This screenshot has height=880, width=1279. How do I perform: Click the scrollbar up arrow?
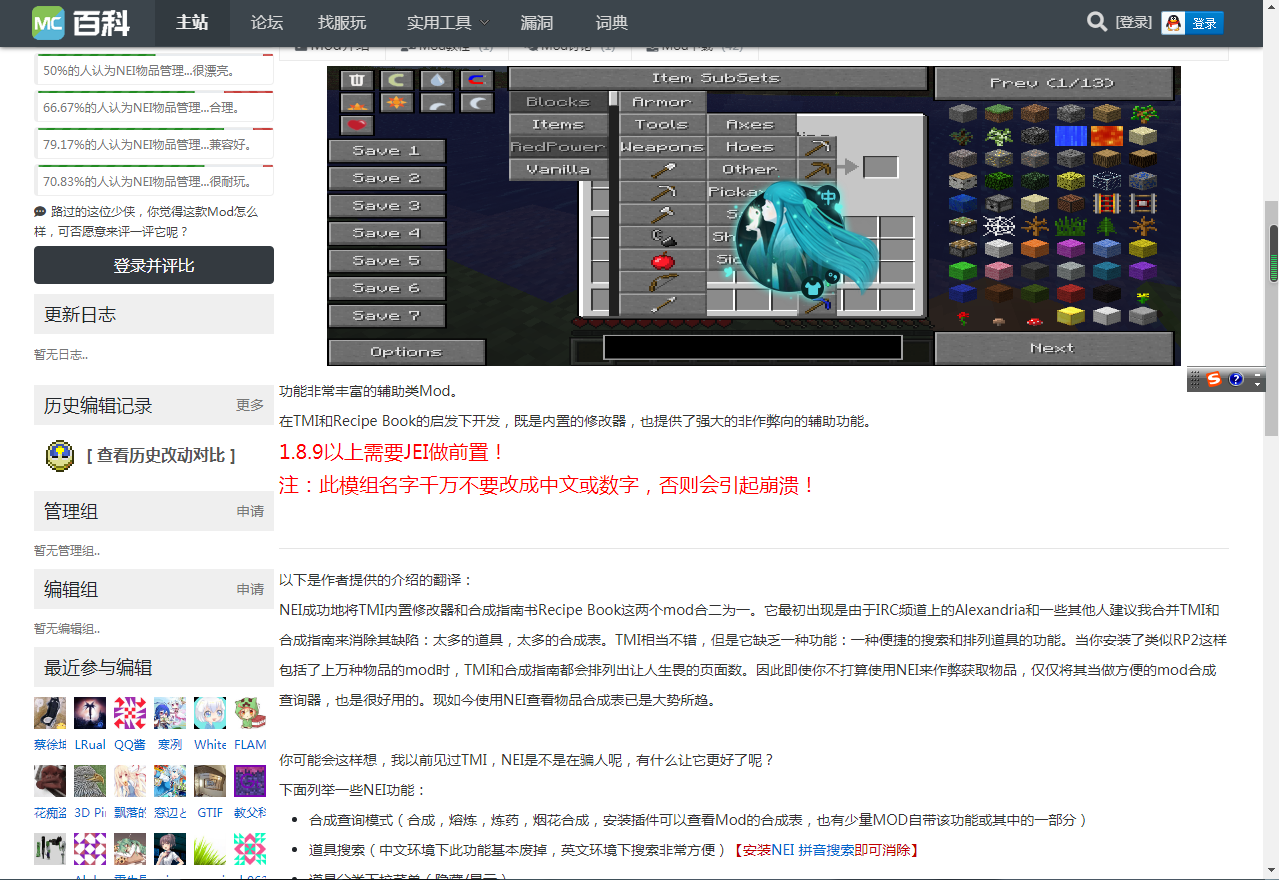tap(1271, 8)
